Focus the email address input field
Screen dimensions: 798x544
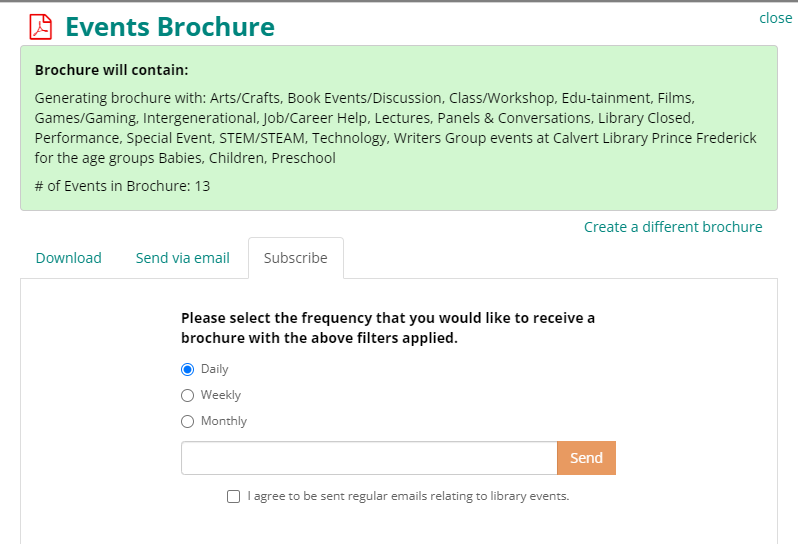(x=368, y=458)
